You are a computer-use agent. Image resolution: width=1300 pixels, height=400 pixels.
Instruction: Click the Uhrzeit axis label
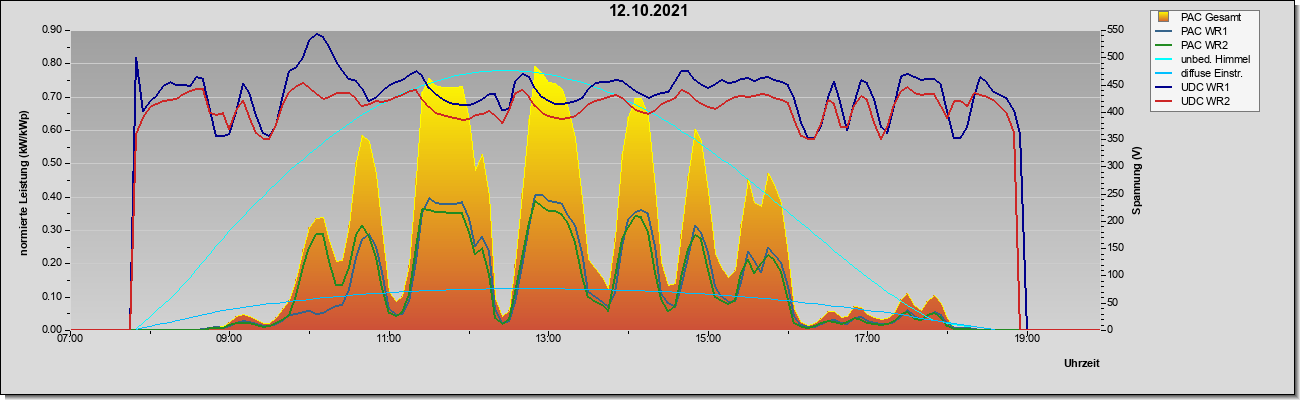pyautogui.click(x=1082, y=363)
